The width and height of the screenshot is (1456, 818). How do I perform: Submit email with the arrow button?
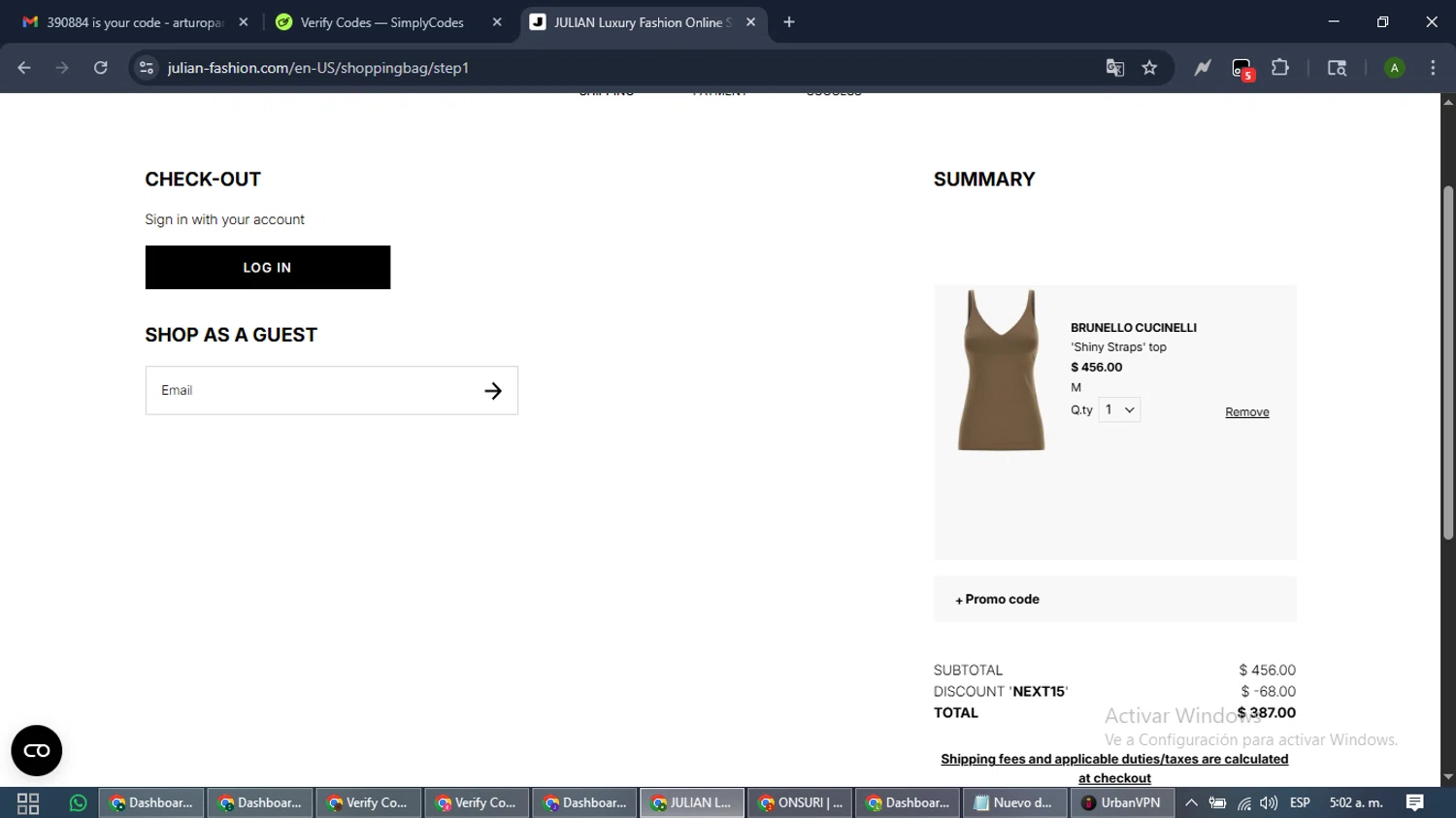pos(493,390)
